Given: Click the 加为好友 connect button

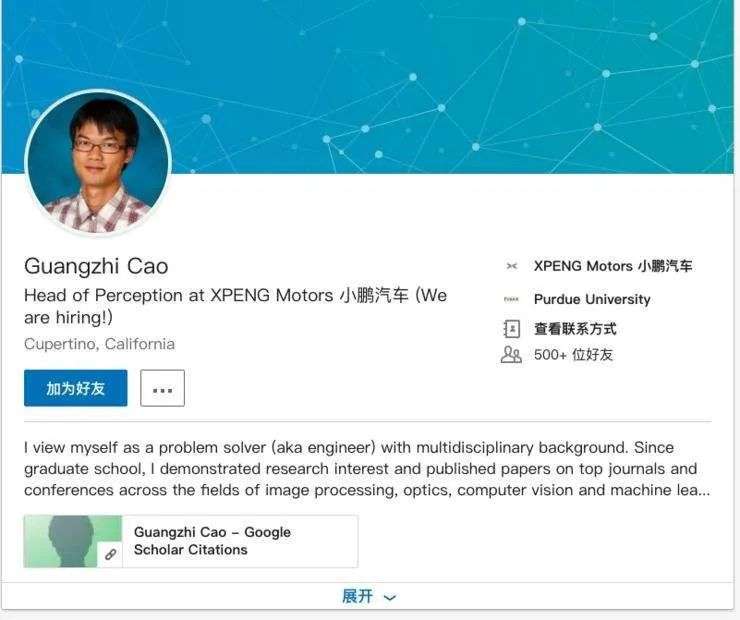Looking at the screenshot, I should pos(76,388).
